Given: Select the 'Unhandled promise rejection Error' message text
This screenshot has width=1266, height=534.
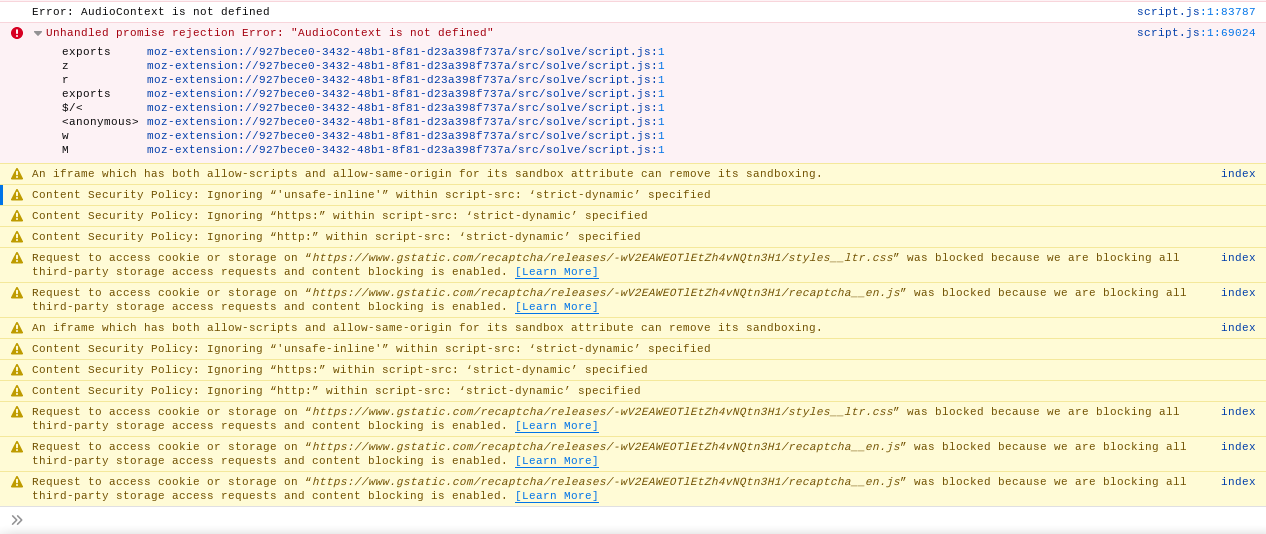Looking at the screenshot, I should tap(270, 33).
